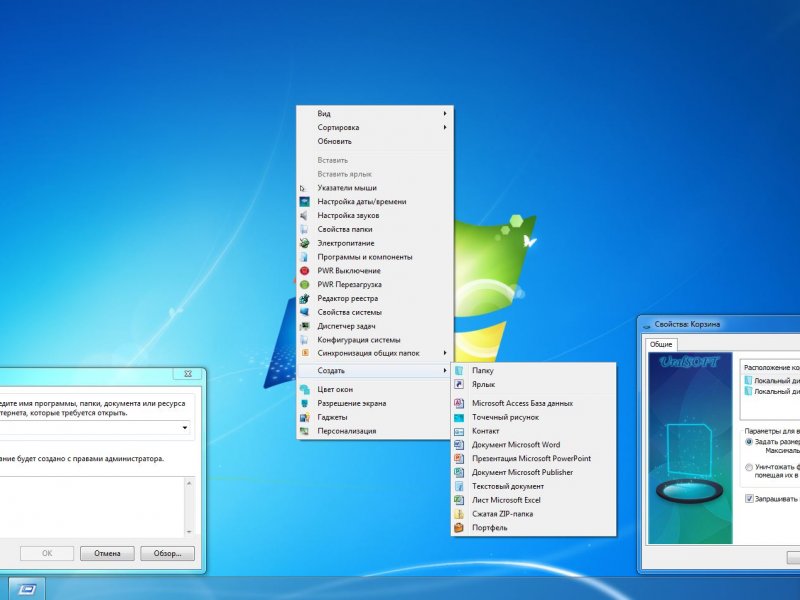Click the Word document icon in submenu

[x=459, y=445]
